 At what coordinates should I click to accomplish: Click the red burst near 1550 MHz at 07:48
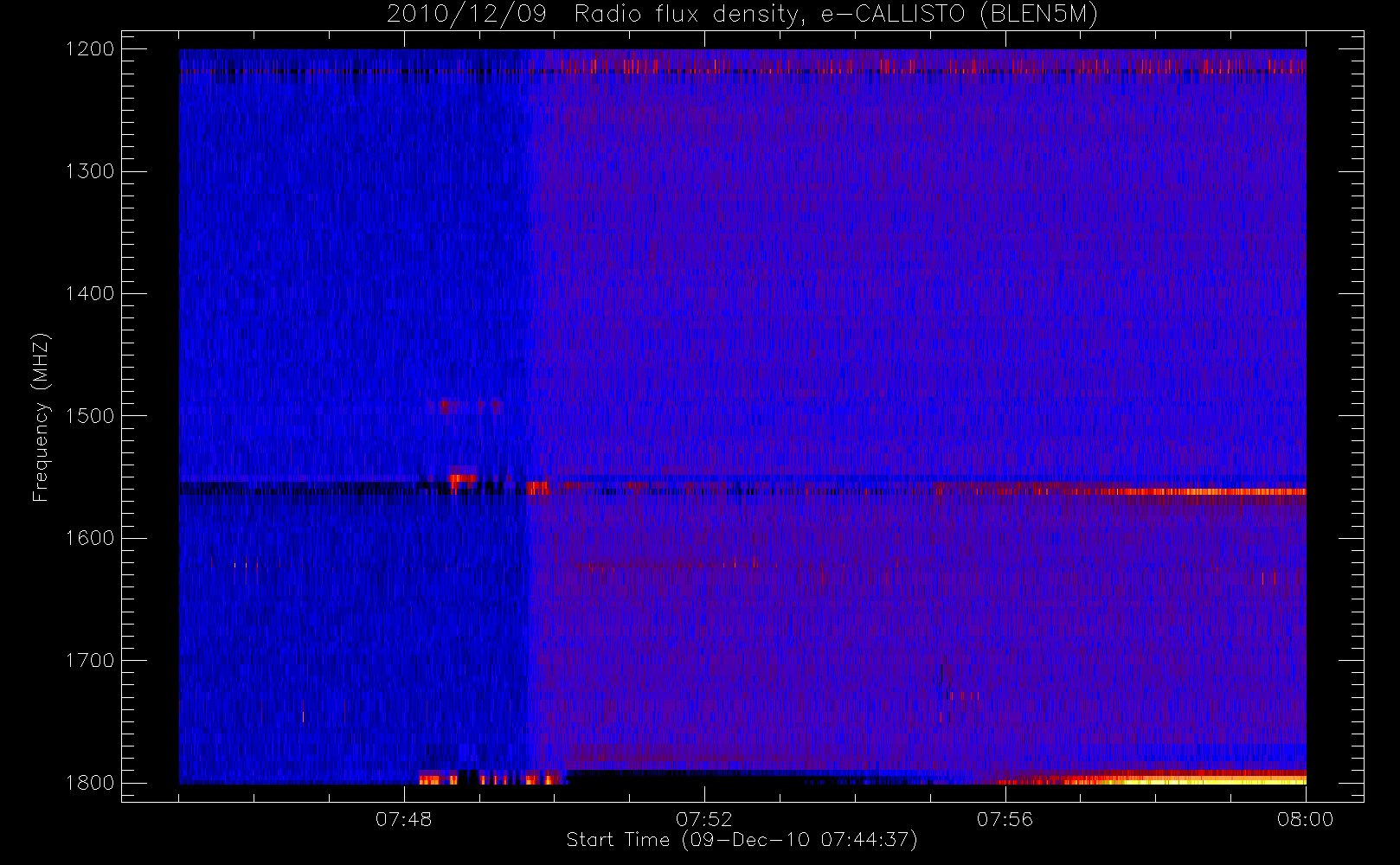coord(462,477)
